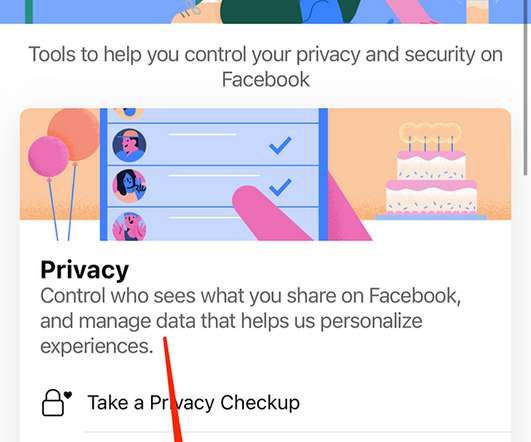
Task: Tap the partial yellow avatar at list top
Action: tap(129, 113)
